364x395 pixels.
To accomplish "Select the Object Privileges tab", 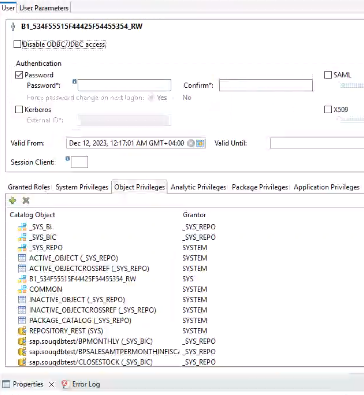I will 140,187.
